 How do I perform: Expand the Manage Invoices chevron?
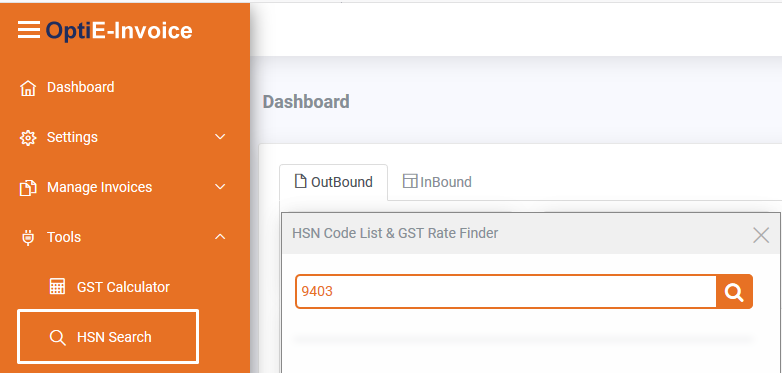220,186
